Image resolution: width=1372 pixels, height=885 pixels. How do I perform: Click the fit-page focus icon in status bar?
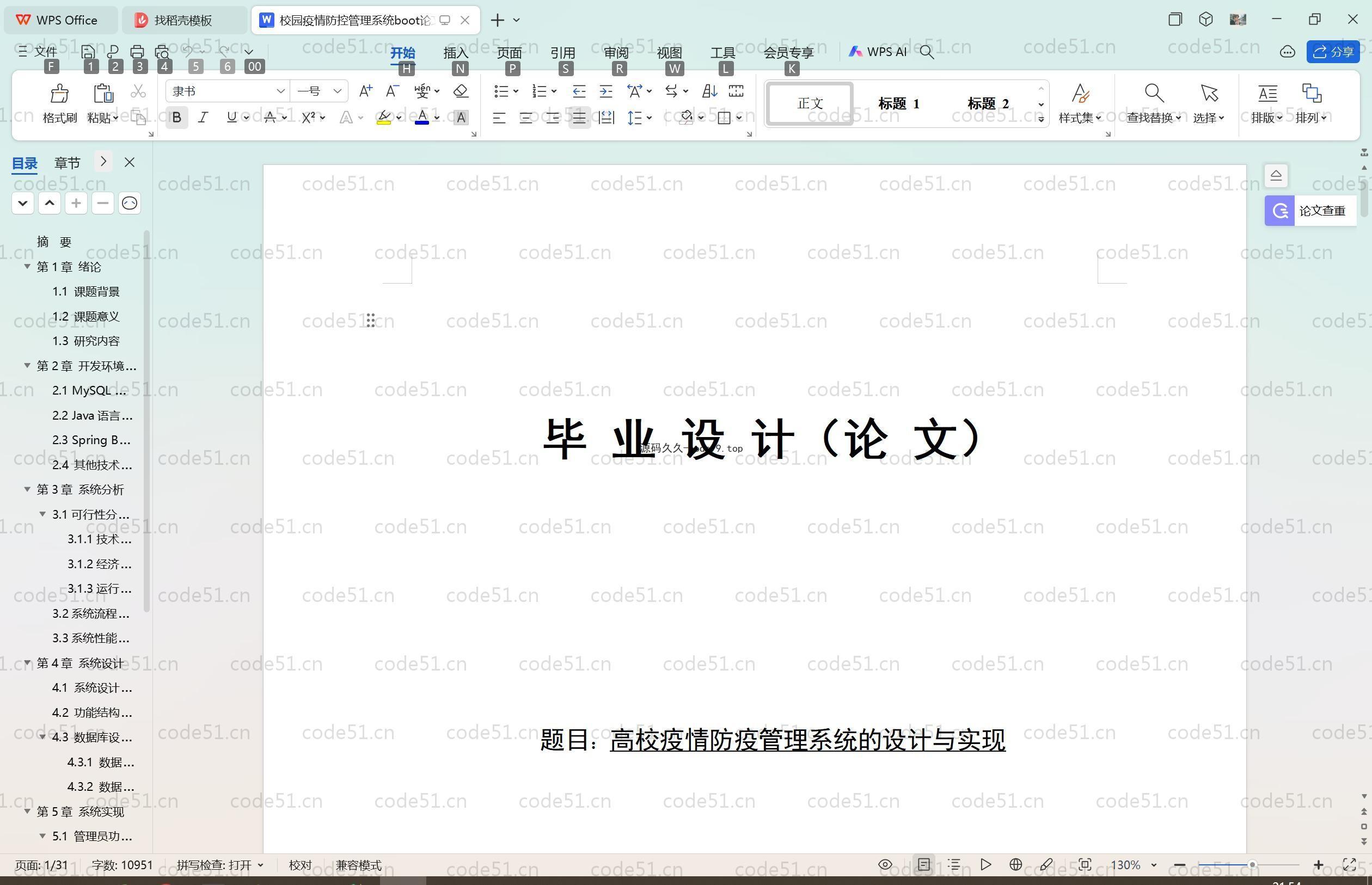coord(1085,864)
